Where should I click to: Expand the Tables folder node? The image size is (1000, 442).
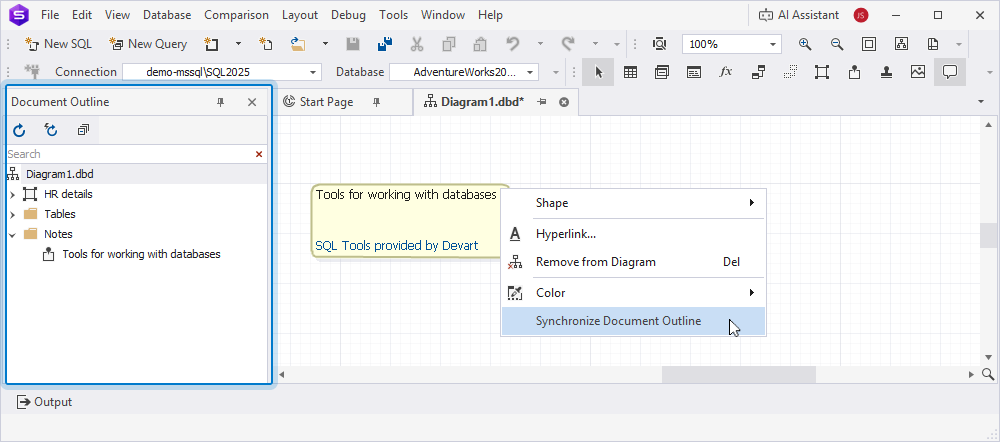[12, 214]
